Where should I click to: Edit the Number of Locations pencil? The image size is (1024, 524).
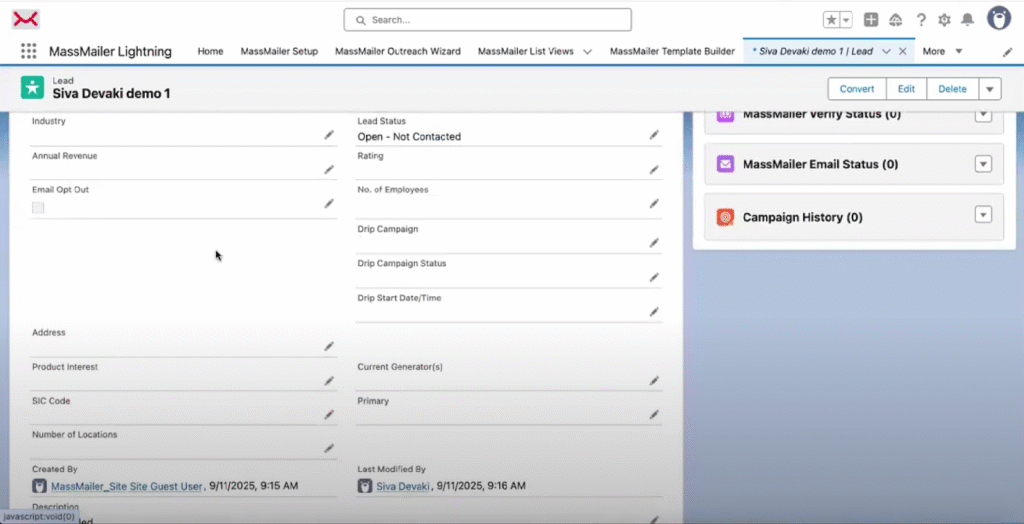point(329,448)
